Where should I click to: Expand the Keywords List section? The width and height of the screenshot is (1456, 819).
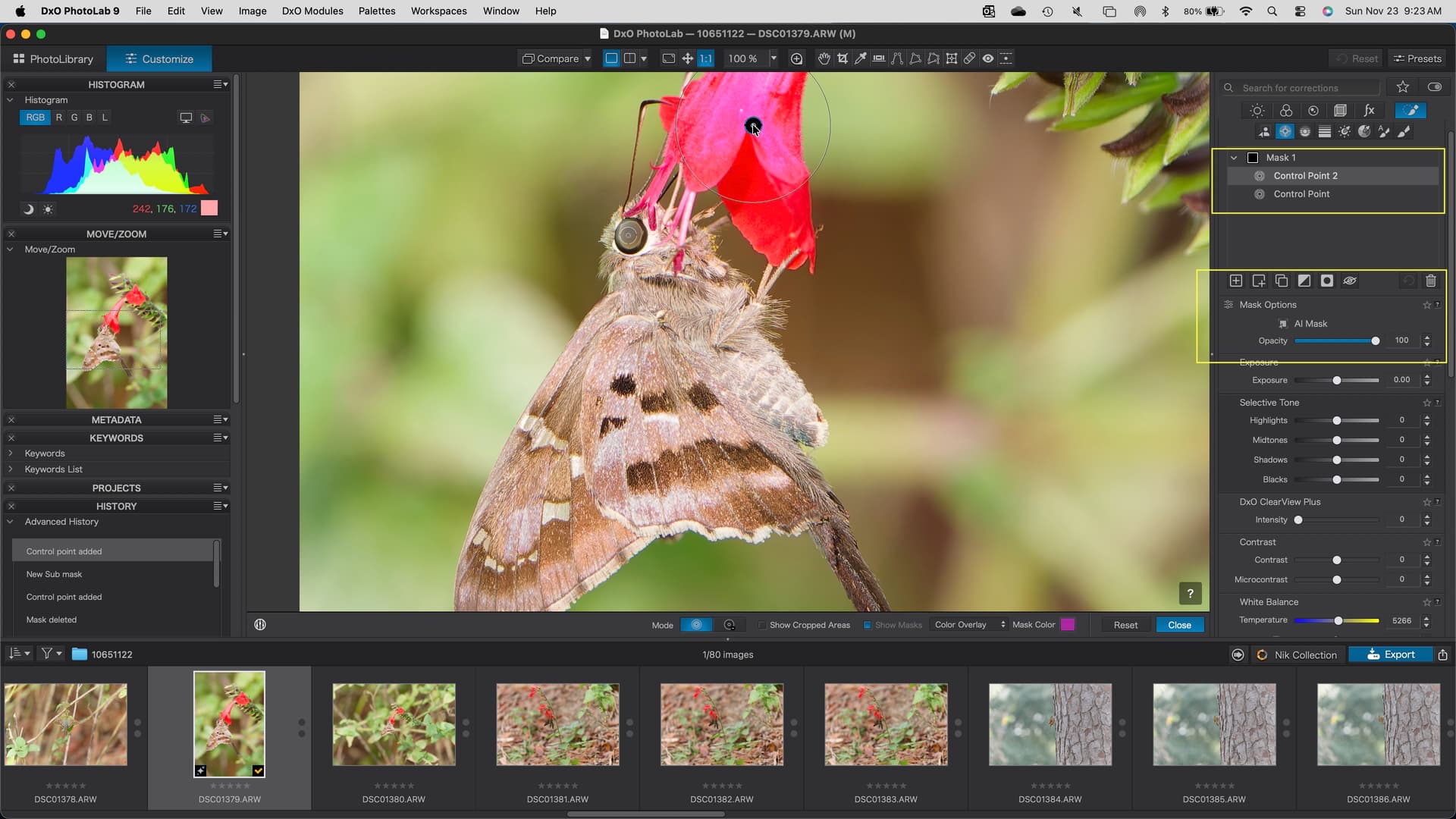pyautogui.click(x=11, y=469)
